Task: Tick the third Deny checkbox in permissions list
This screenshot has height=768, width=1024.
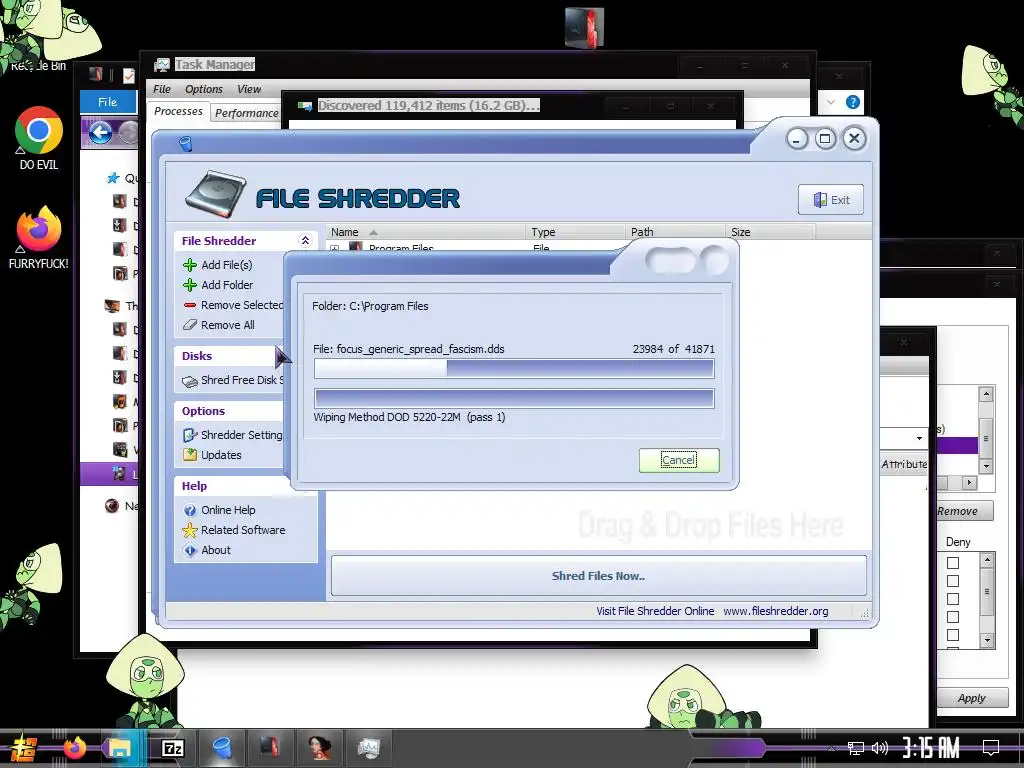Action: pos(953,599)
